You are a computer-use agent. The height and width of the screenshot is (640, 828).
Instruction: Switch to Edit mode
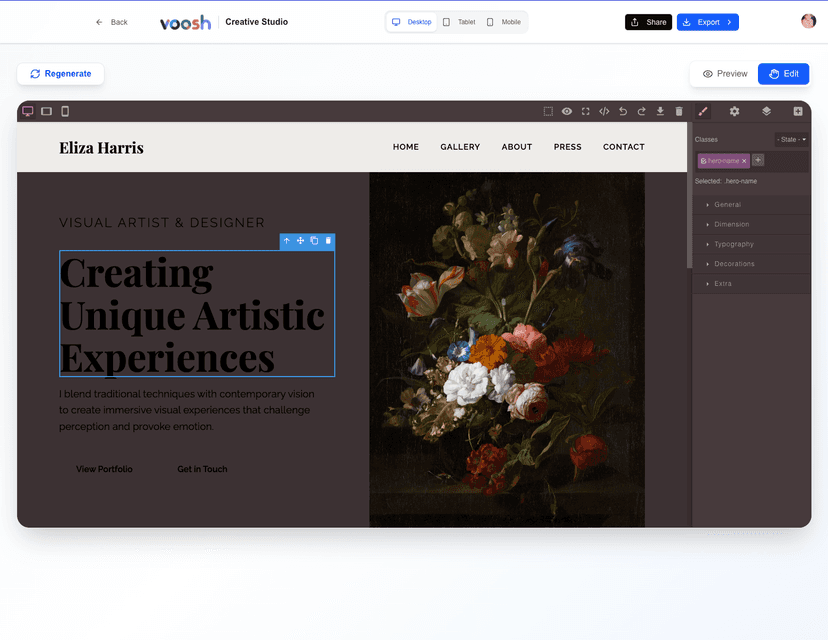coord(784,74)
